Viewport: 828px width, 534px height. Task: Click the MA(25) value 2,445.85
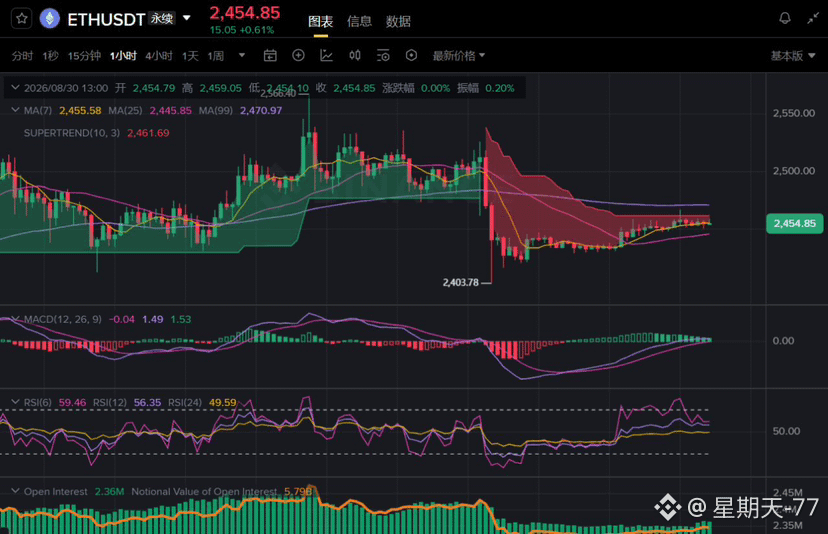(x=171, y=111)
